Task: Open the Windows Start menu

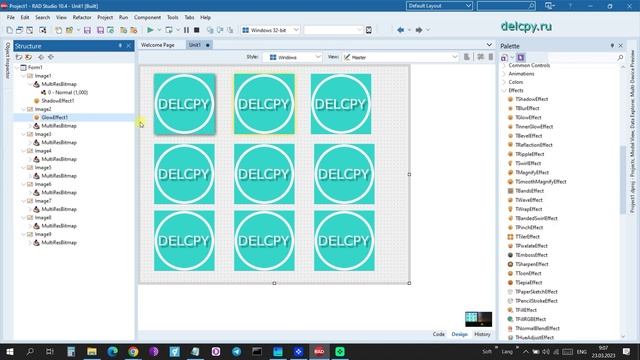Action: (9, 351)
